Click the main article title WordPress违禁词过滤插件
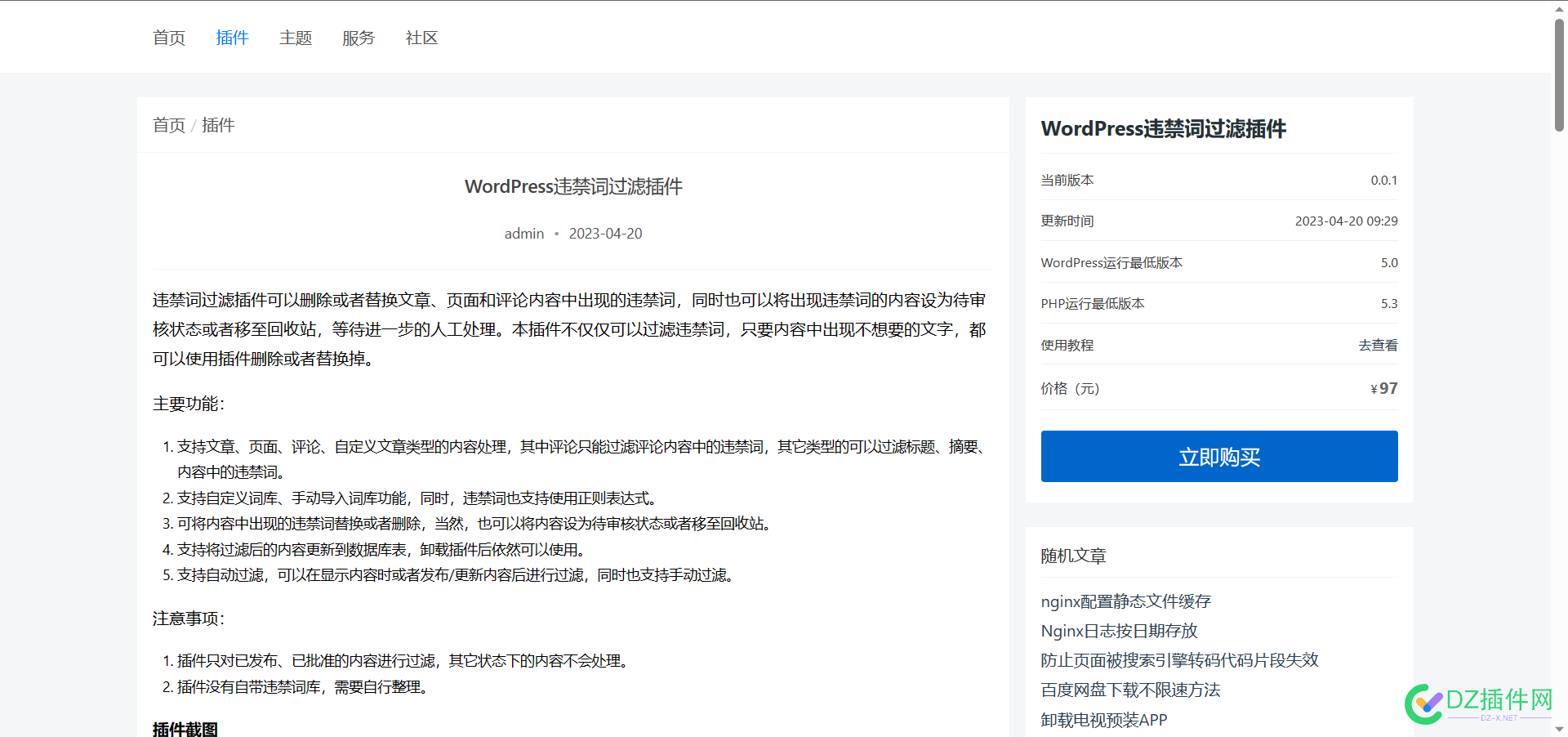 (573, 186)
